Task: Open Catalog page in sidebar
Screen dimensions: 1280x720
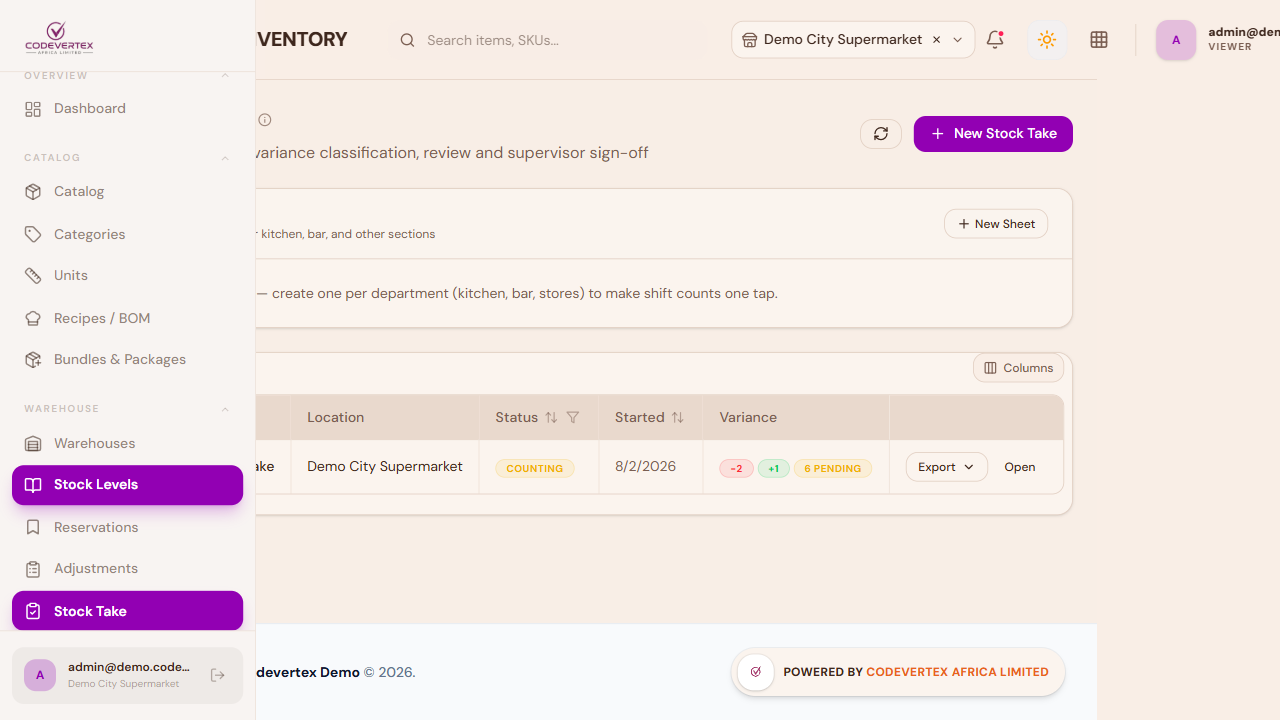Action: [x=127, y=191]
